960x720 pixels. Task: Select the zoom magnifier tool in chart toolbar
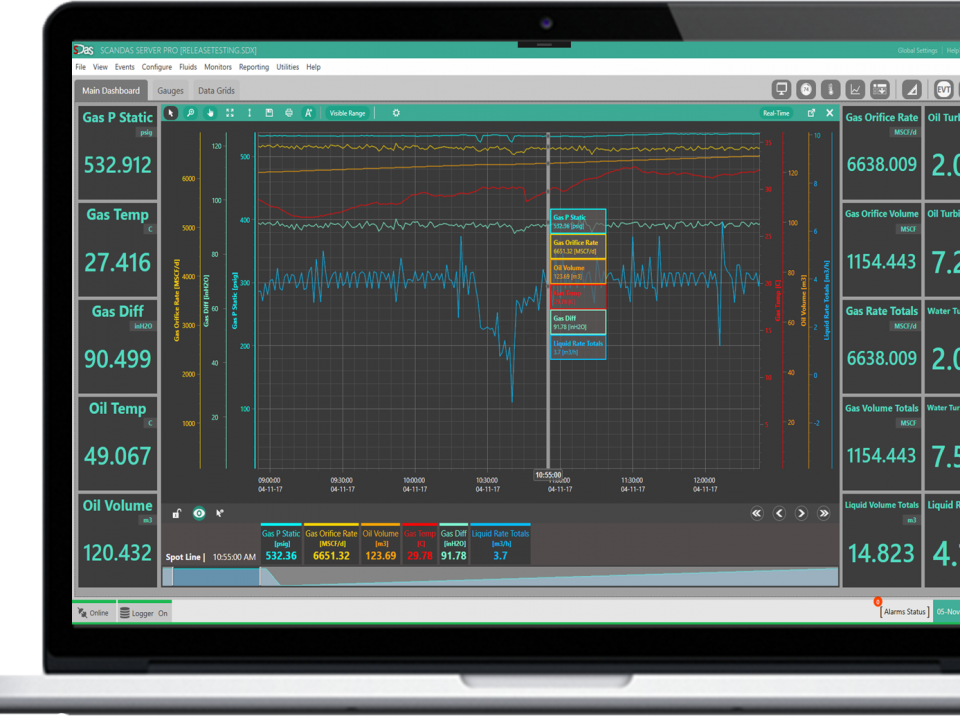190,113
